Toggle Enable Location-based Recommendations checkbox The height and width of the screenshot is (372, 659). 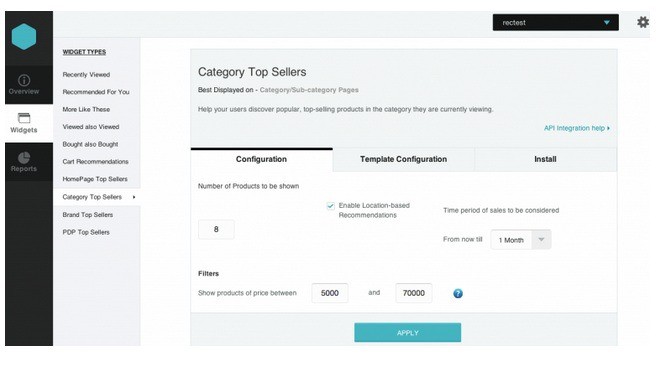(x=330, y=206)
